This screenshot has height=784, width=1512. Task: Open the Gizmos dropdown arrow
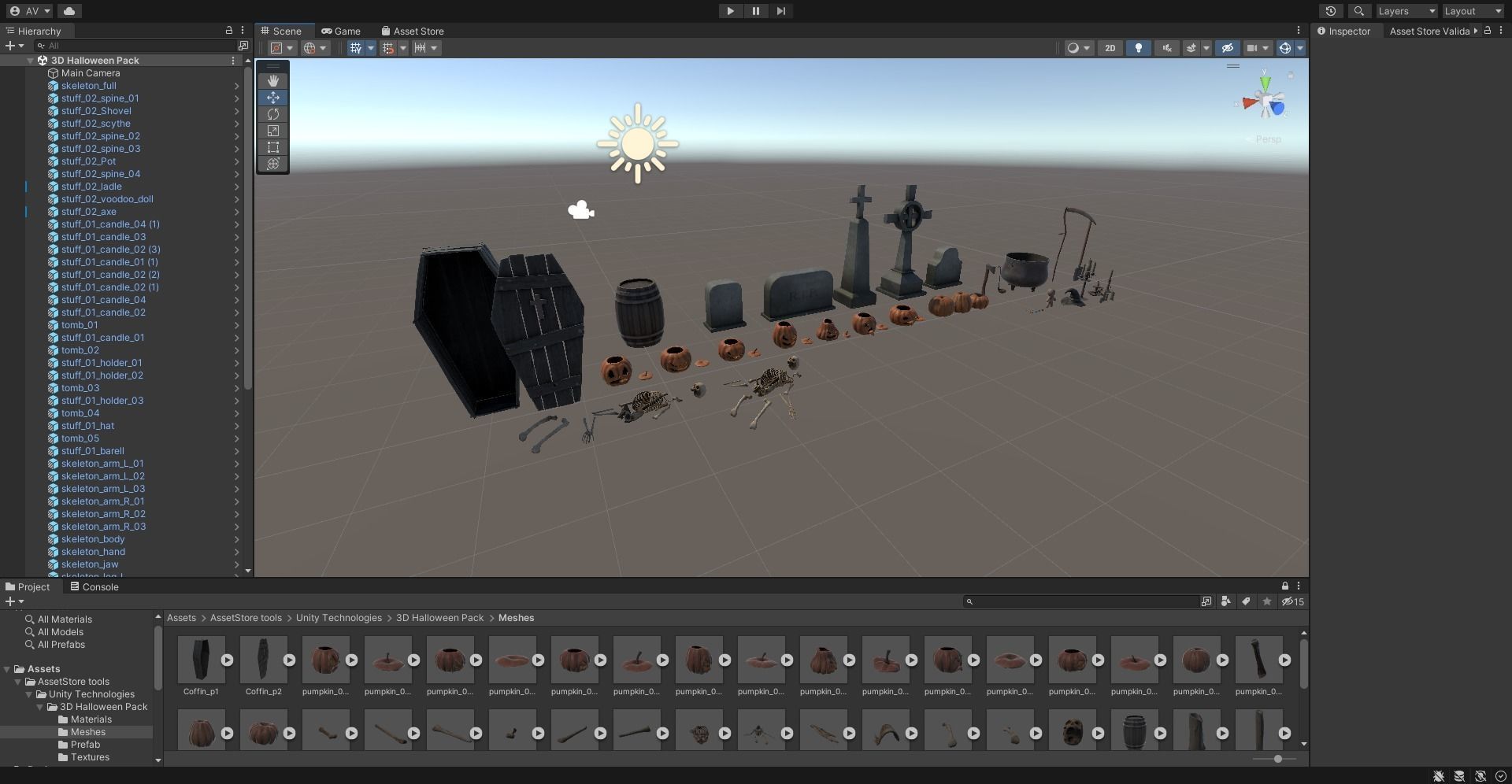click(1300, 48)
